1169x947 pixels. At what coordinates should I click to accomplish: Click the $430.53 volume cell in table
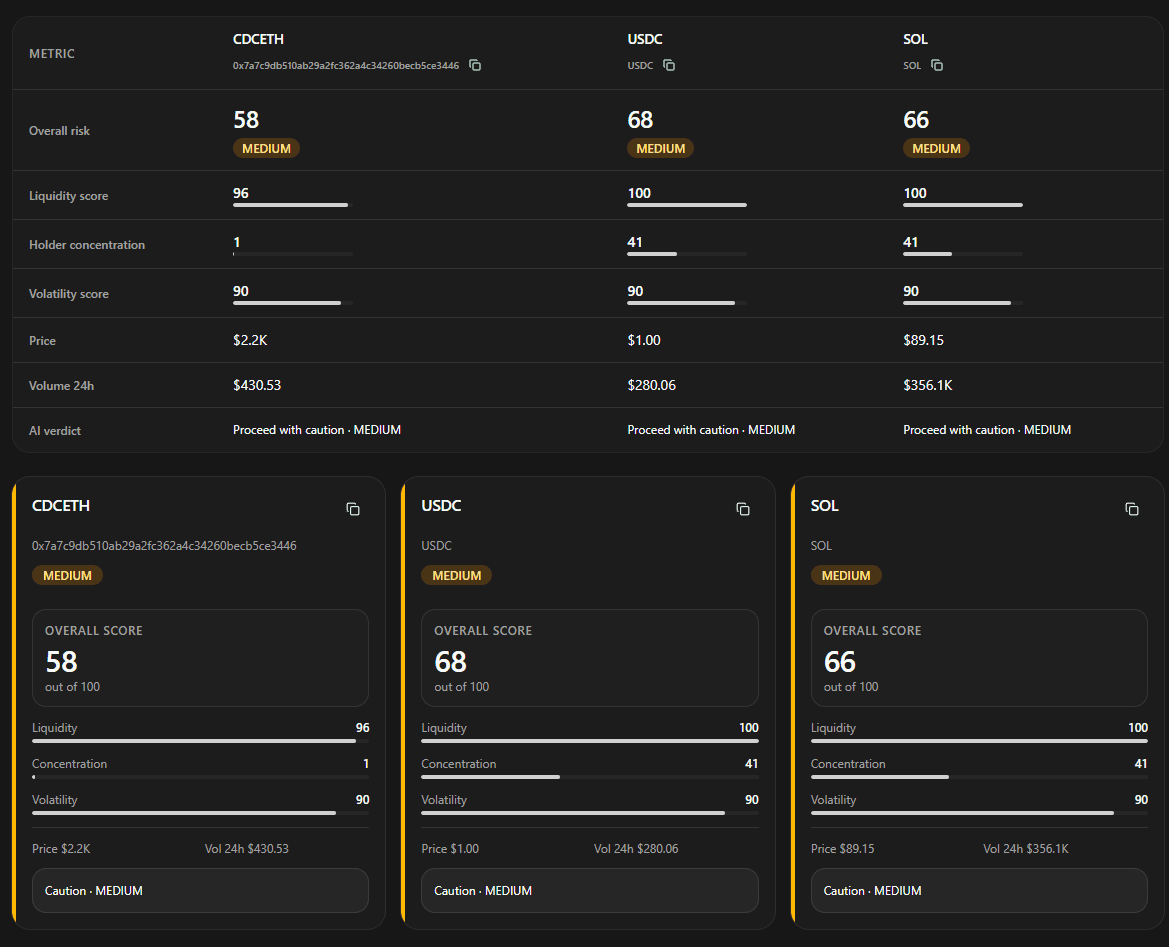coord(257,386)
